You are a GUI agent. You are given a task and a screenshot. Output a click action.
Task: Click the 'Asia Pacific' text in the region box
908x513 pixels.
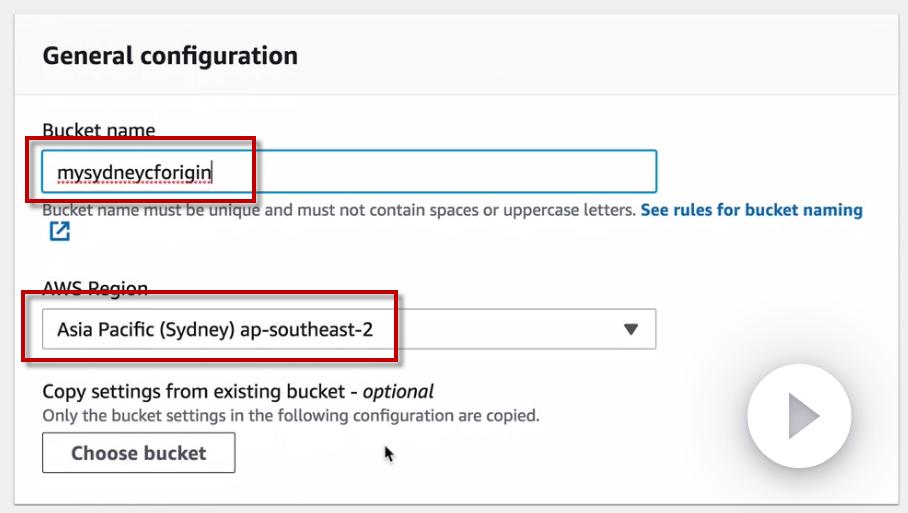click(x=105, y=328)
